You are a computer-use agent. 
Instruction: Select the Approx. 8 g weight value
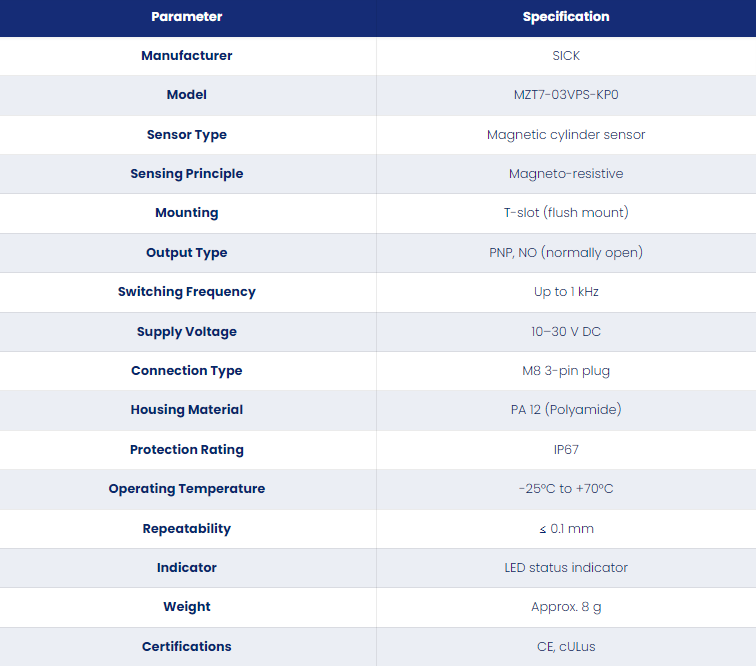566,607
